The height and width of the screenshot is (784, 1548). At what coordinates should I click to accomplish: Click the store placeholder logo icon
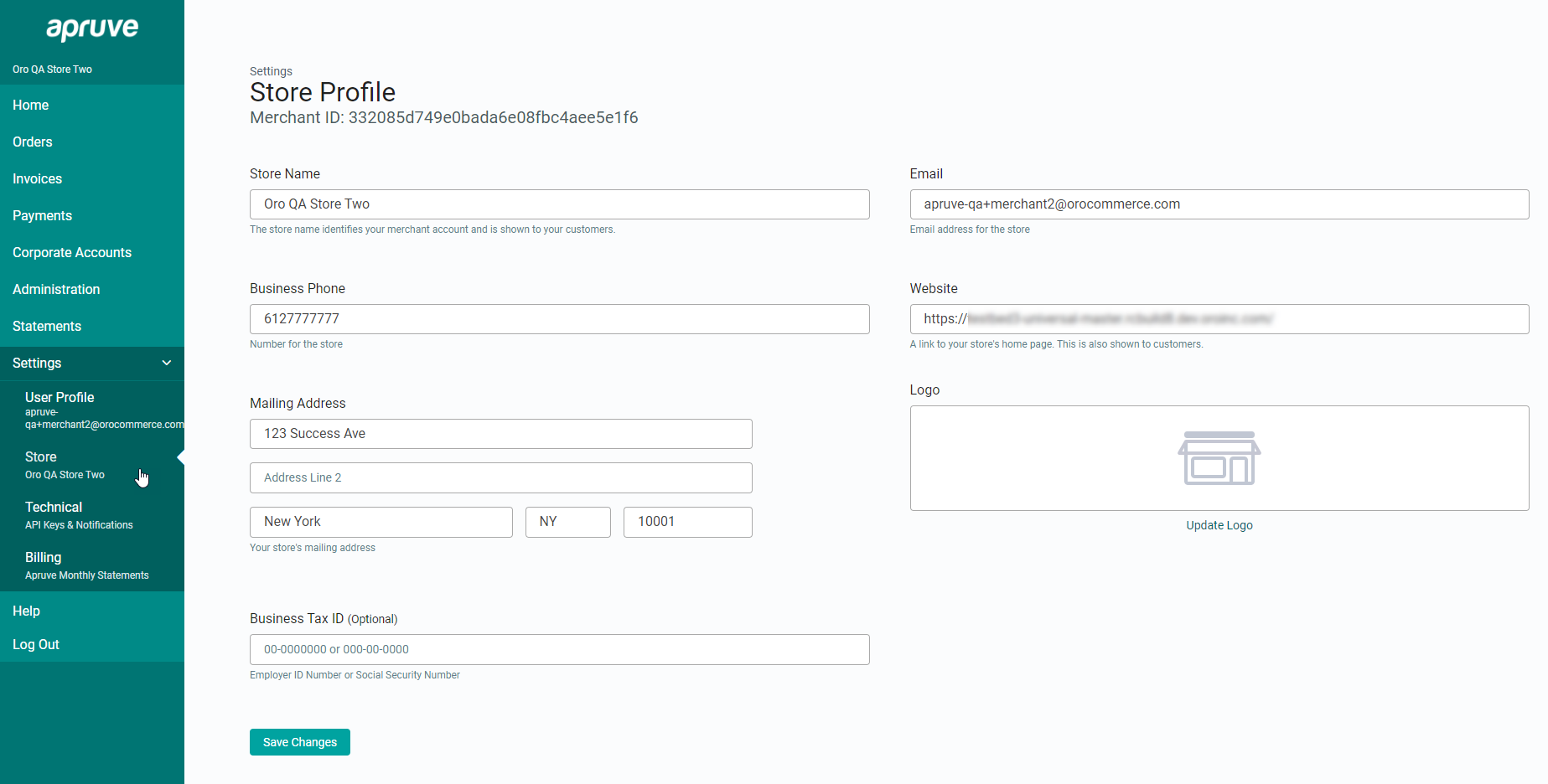(1219, 458)
